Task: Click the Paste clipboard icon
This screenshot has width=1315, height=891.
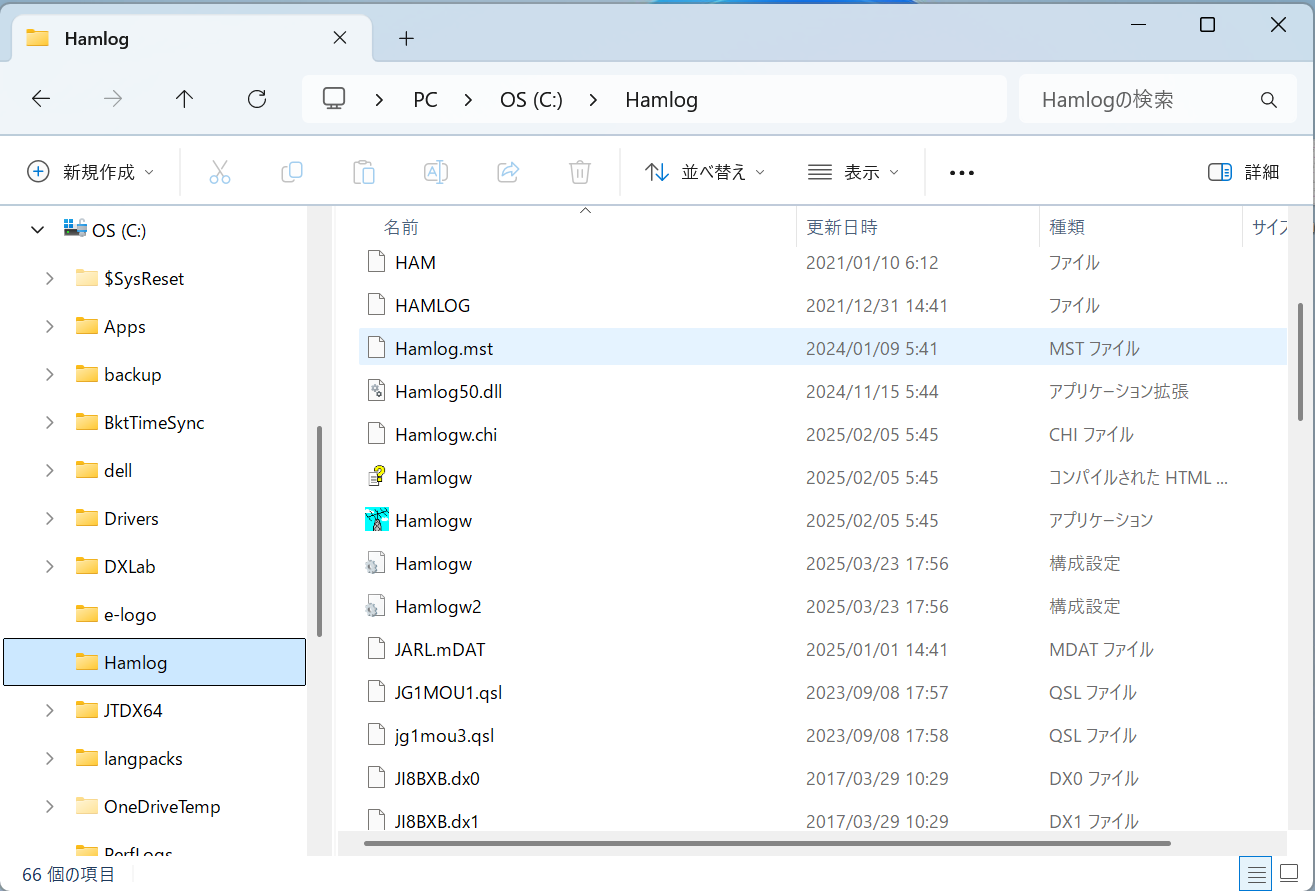Action: [364, 172]
